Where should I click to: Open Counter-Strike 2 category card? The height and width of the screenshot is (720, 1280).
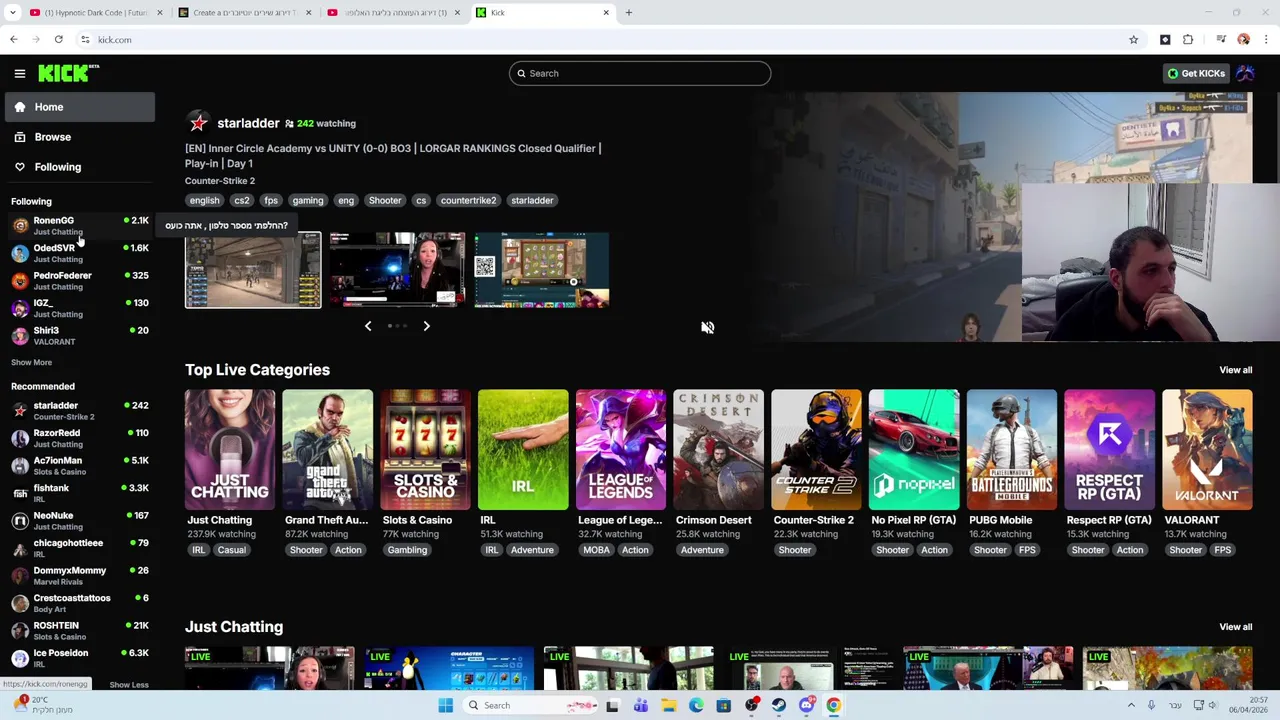pyautogui.click(x=816, y=450)
